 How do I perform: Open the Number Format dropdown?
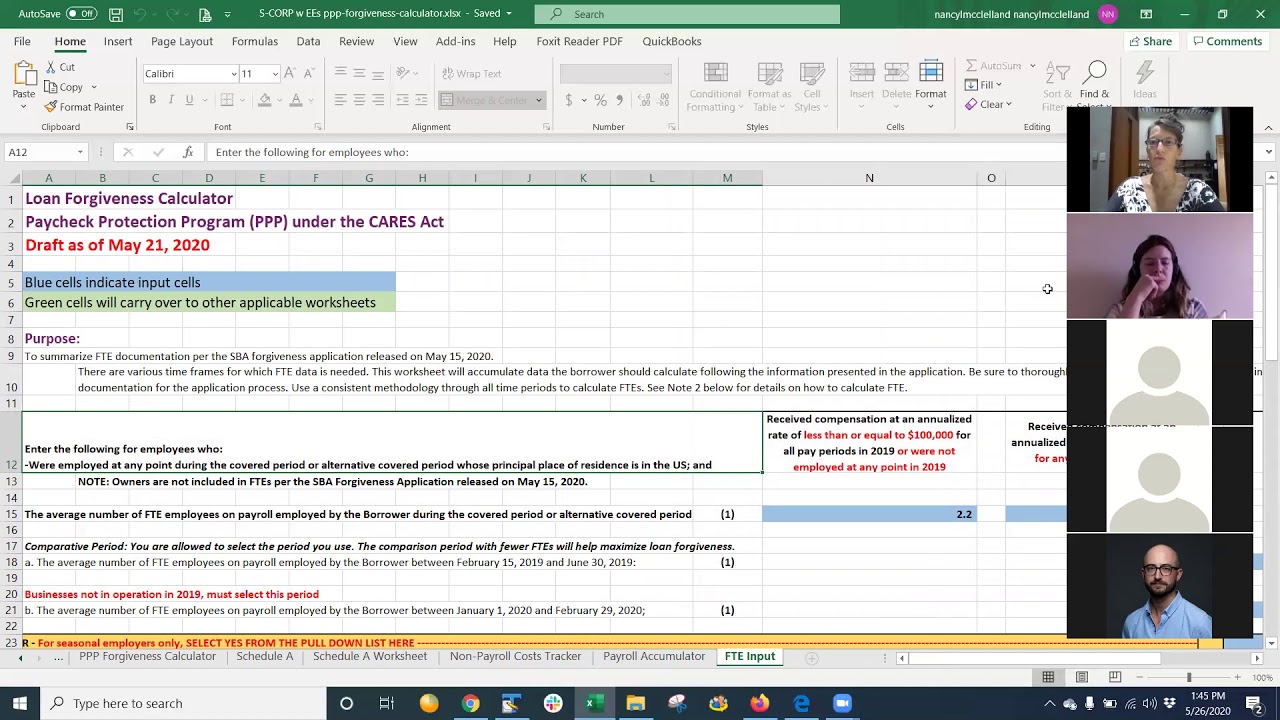666,74
